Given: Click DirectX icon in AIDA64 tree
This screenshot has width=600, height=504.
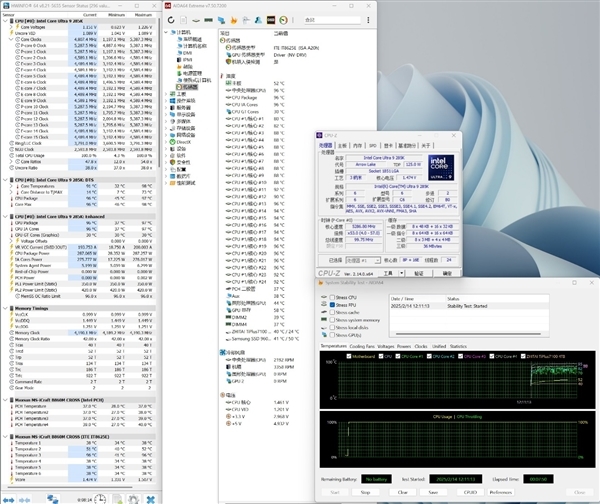Looking at the screenshot, I should click(x=173, y=142).
